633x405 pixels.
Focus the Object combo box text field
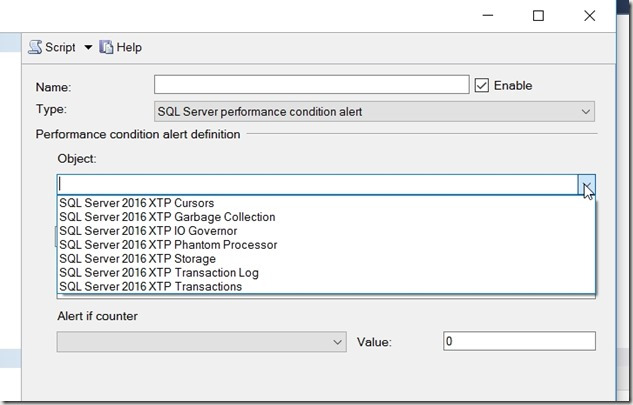317,184
